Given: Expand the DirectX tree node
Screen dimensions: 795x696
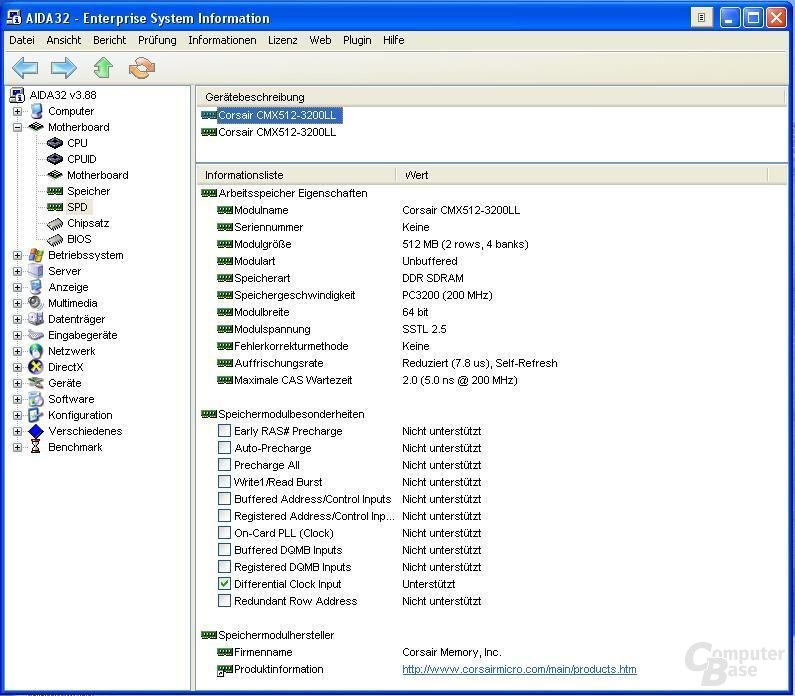Looking at the screenshot, I should coord(17,367).
